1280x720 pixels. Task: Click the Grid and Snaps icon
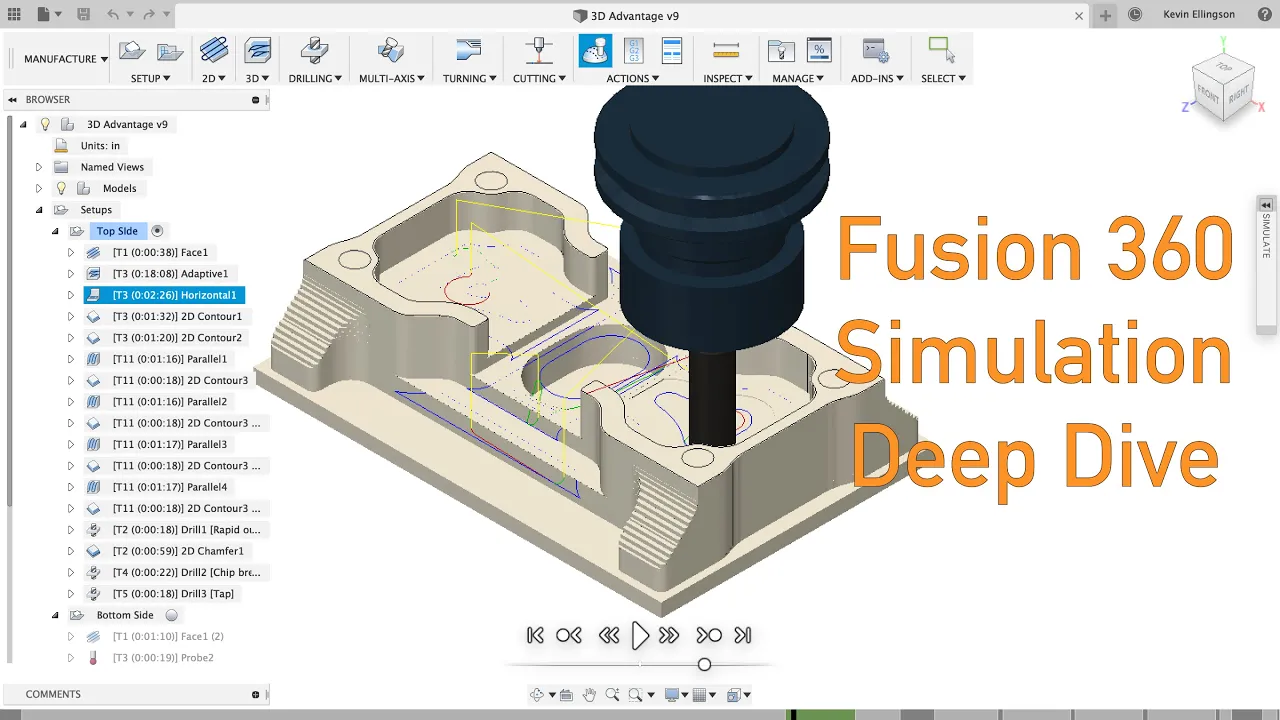point(700,695)
